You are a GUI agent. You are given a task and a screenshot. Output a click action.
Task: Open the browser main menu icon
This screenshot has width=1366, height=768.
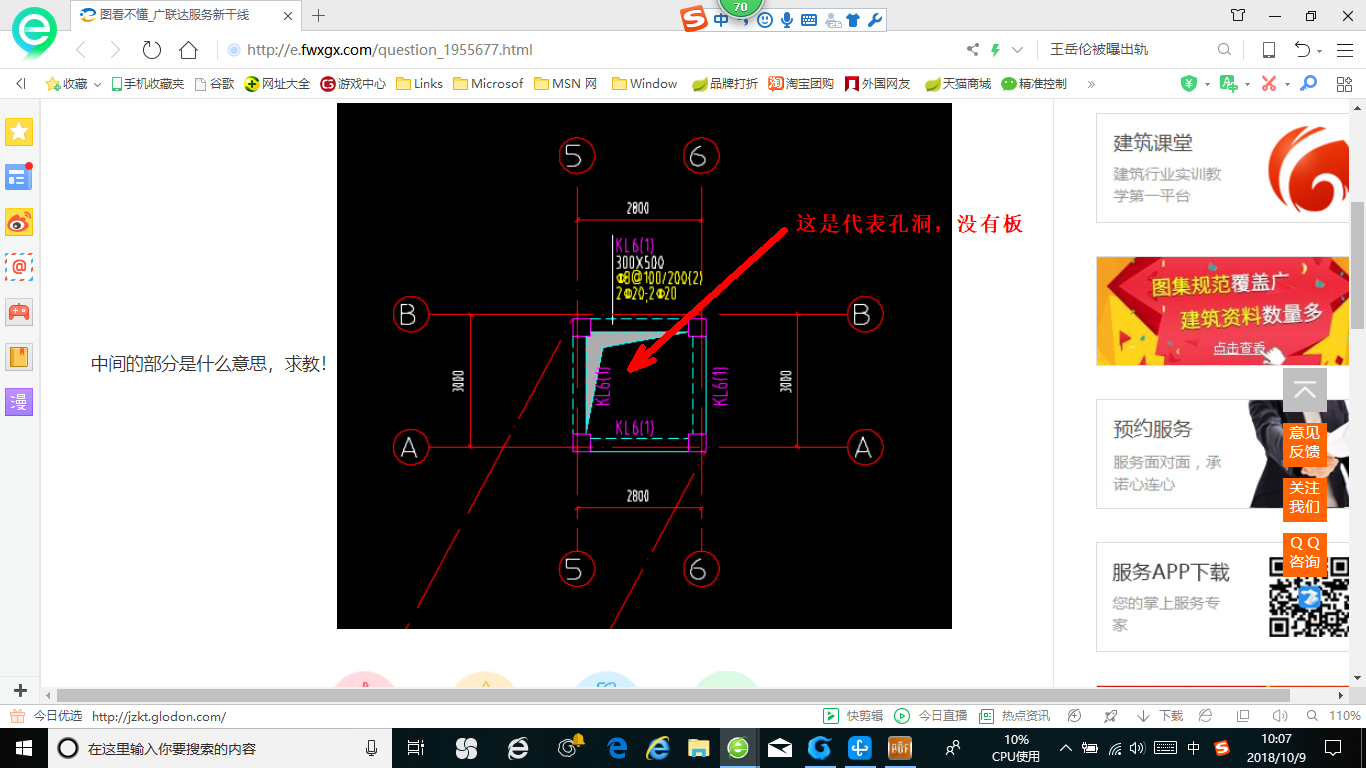1344,50
